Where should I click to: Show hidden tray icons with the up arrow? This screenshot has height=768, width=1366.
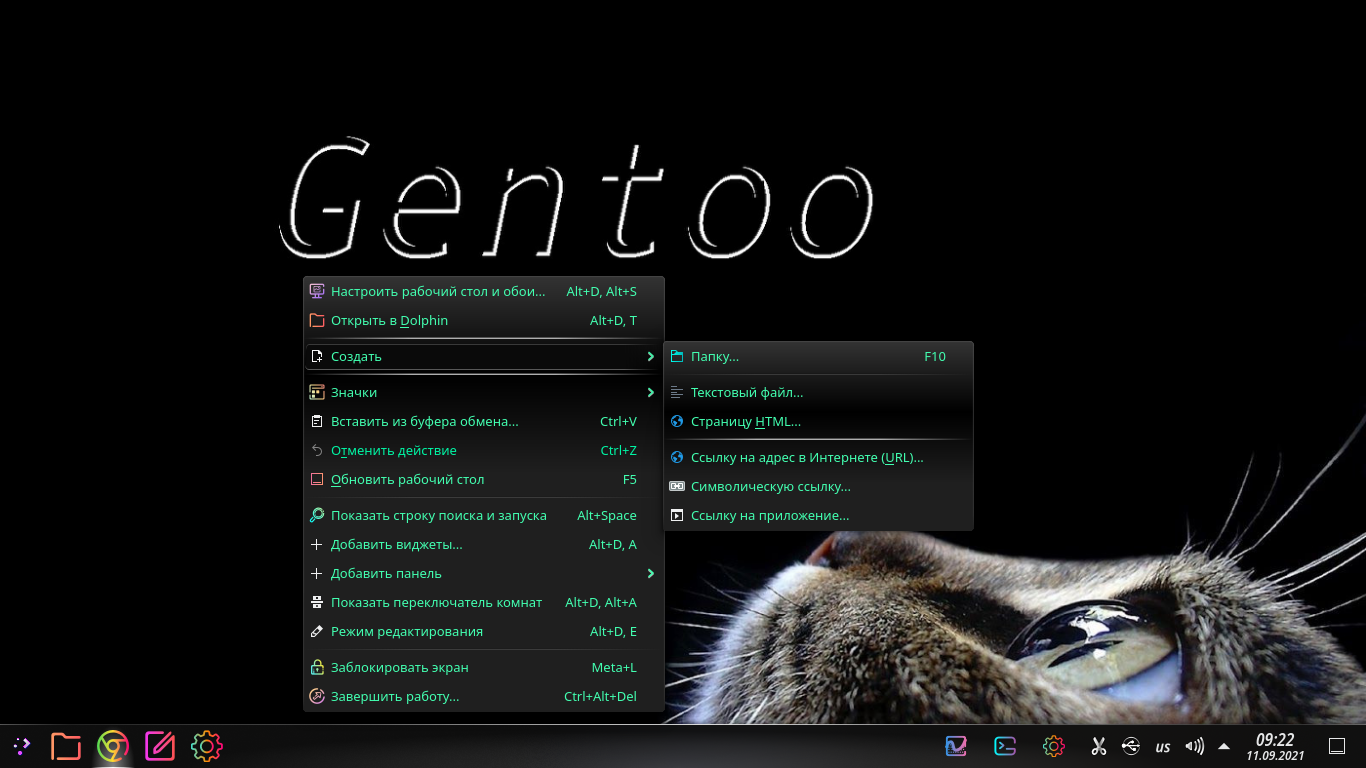pyautogui.click(x=1224, y=746)
